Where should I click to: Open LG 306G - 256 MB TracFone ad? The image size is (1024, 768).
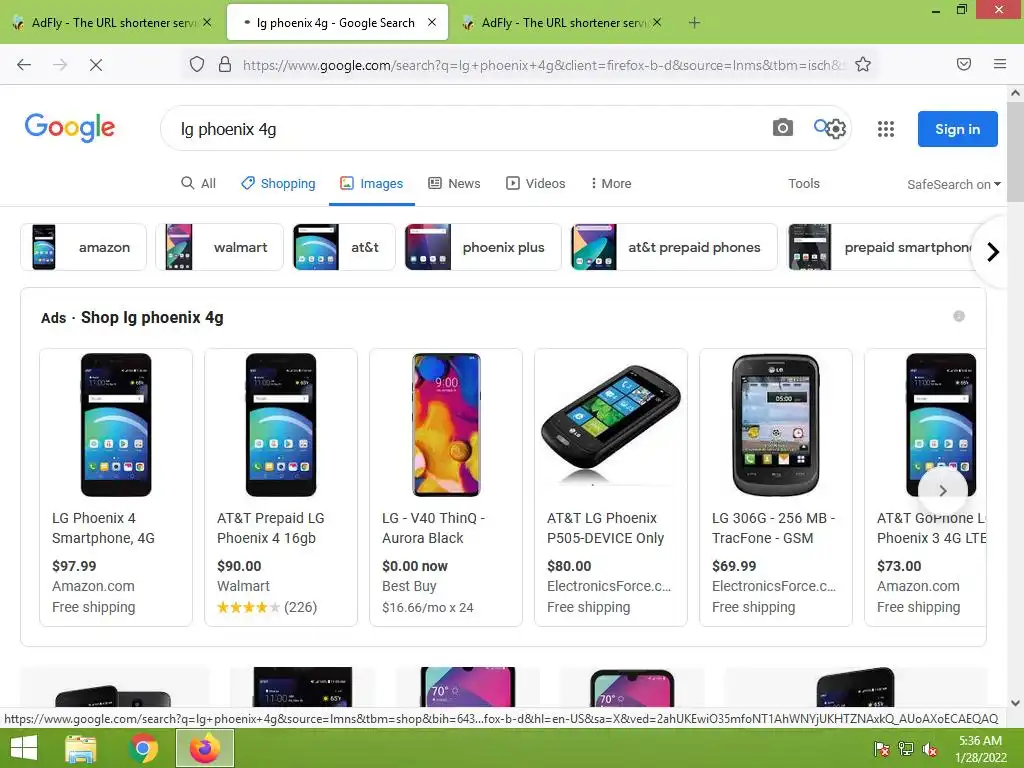(x=776, y=487)
